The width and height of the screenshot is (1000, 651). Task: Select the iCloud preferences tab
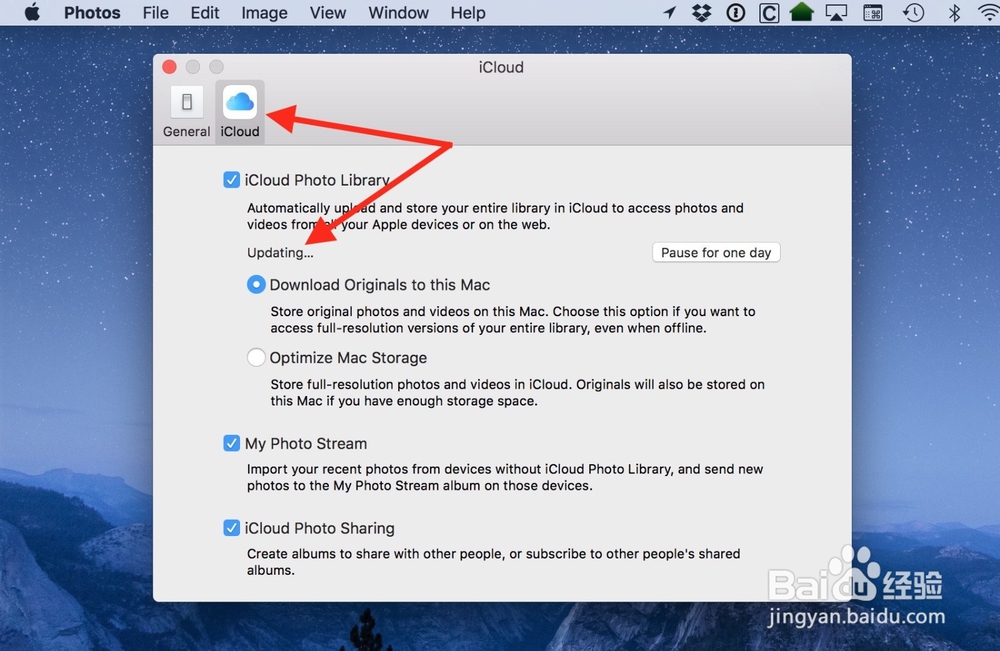pos(240,112)
